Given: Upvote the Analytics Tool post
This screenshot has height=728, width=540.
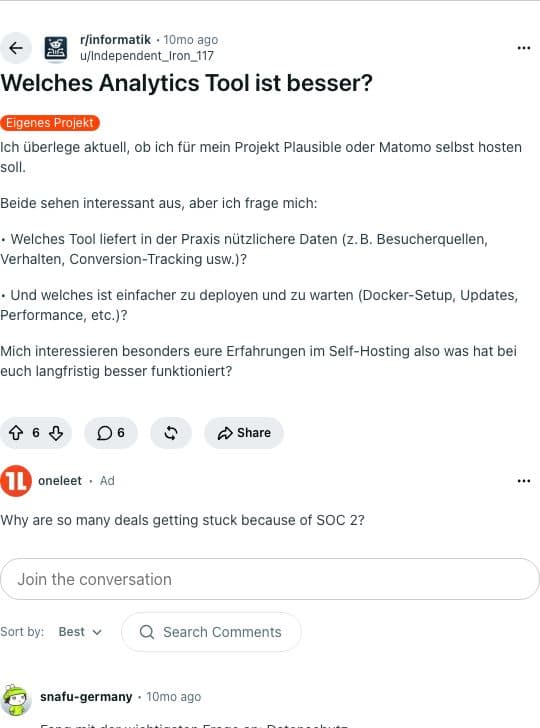Looking at the screenshot, I should [16, 433].
